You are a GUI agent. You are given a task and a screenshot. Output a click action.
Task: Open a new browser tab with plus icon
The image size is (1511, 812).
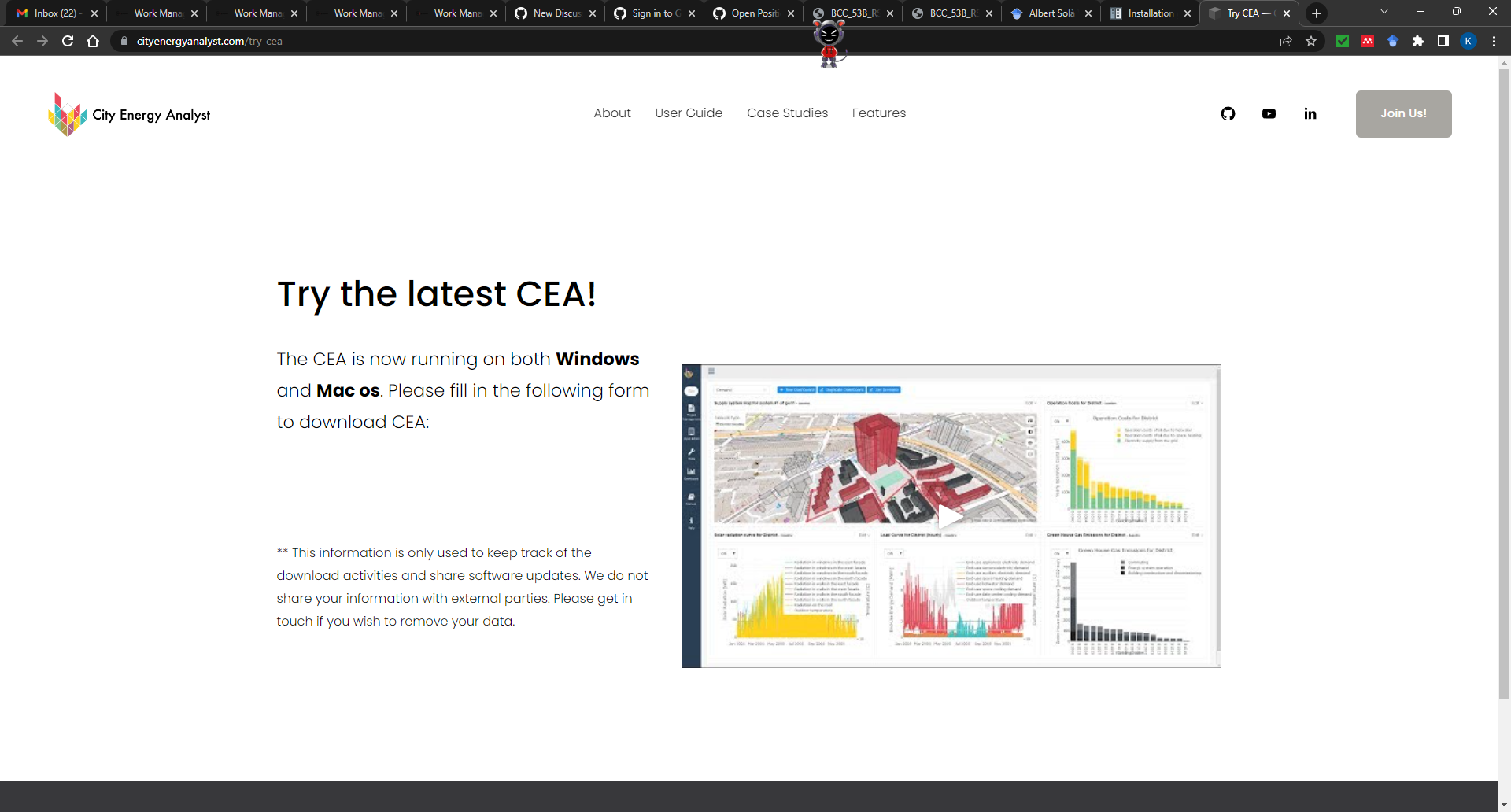coord(1317,13)
